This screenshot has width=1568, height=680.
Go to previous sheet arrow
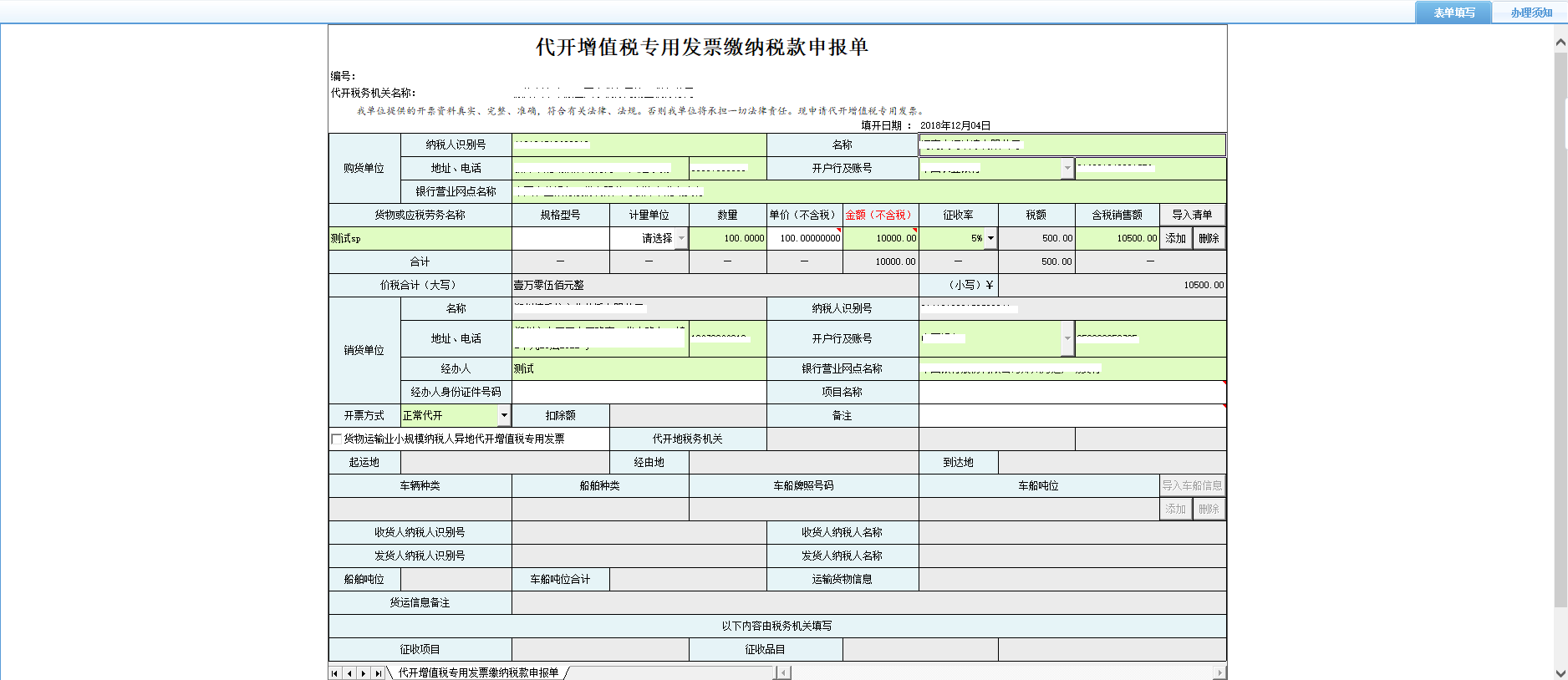(349, 673)
